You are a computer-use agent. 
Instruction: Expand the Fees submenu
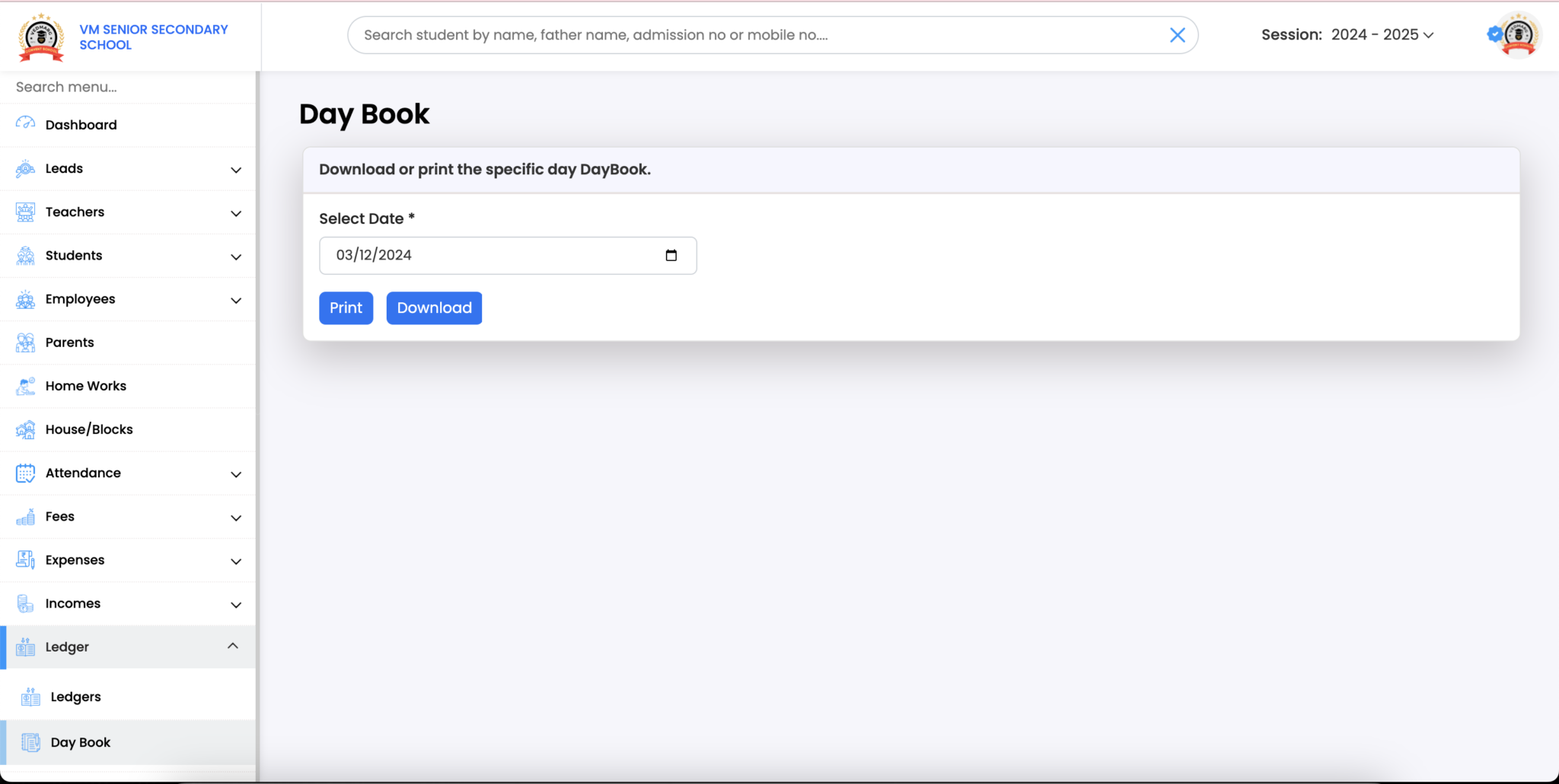[236, 517]
